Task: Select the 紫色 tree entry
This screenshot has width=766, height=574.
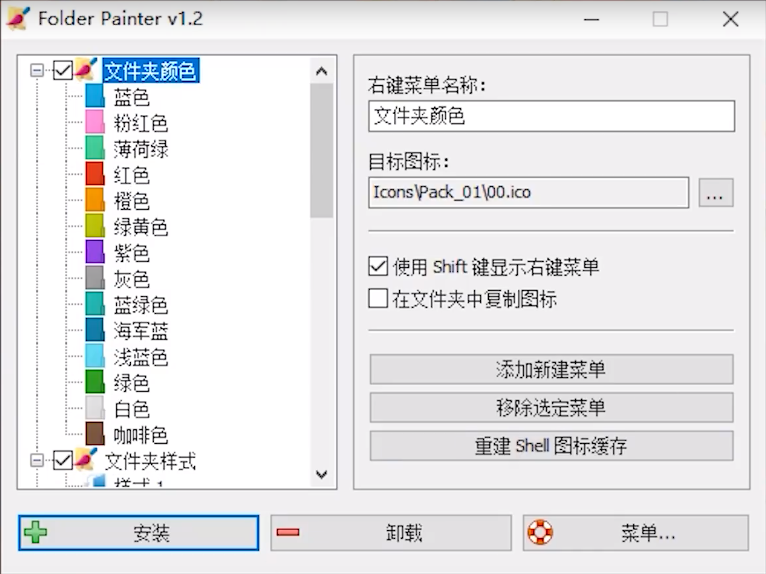Action: click(x=131, y=253)
